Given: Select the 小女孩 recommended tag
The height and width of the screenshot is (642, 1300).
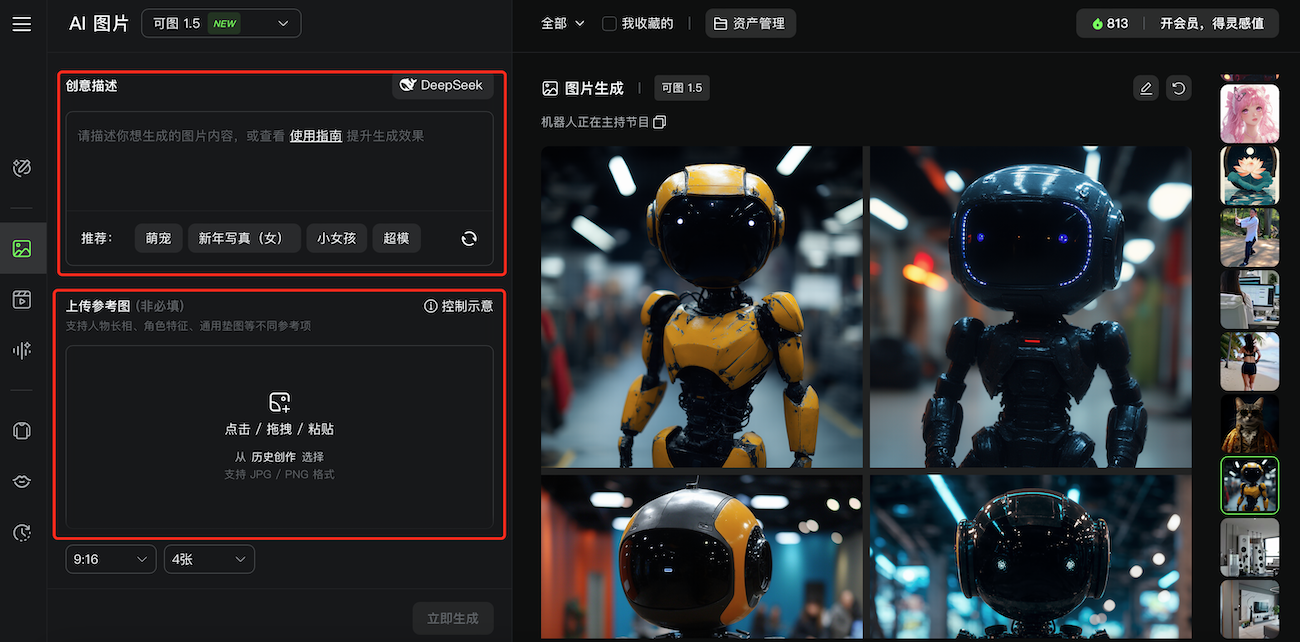Looking at the screenshot, I should [x=337, y=238].
